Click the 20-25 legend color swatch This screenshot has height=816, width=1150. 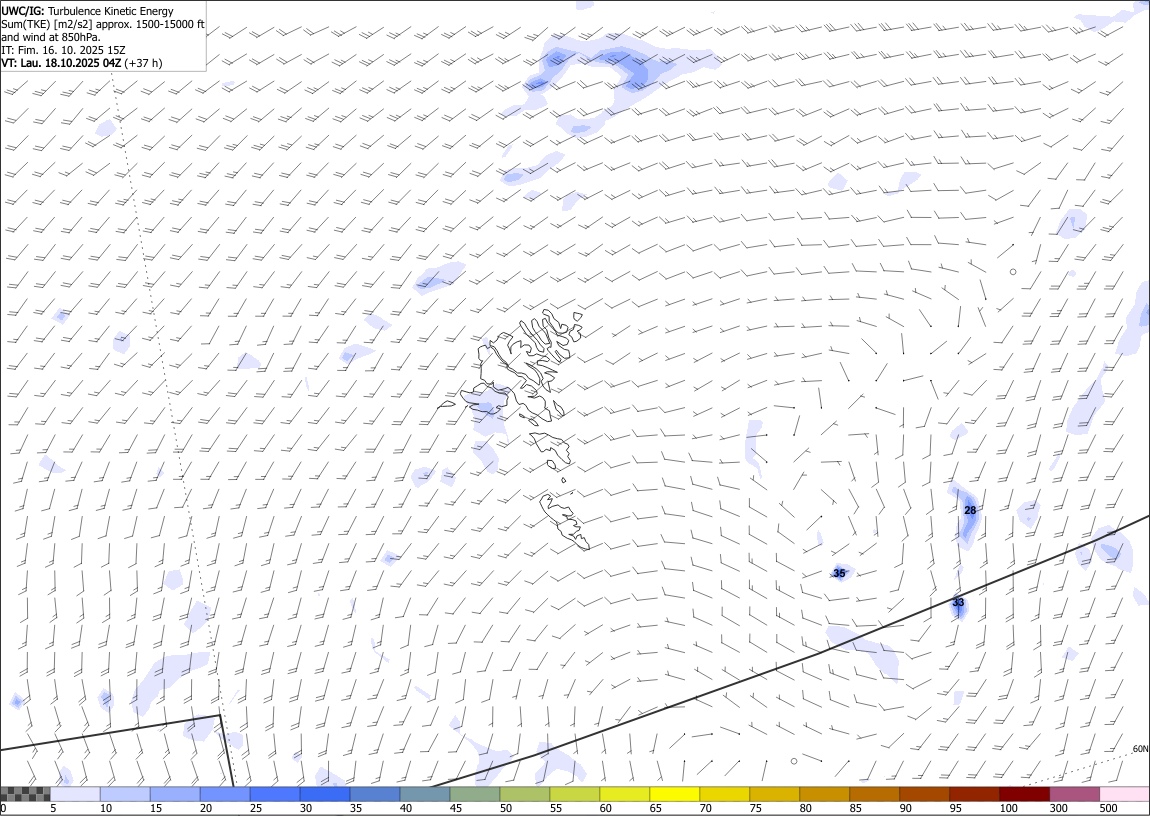[x=225, y=794]
